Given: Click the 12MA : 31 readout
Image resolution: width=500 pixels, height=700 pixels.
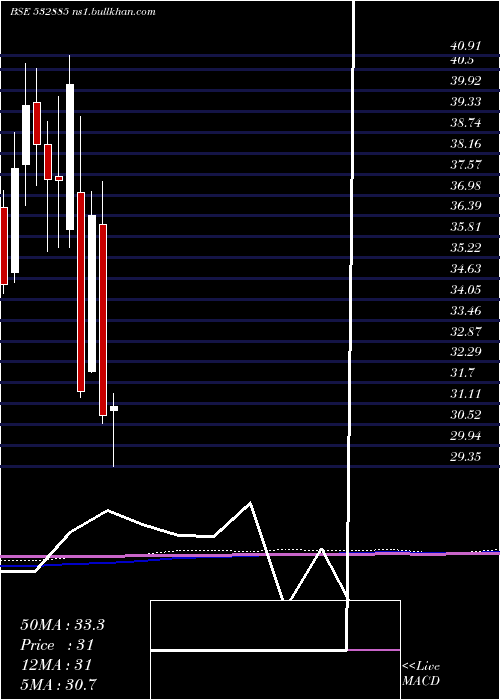Looking at the screenshot, I should [x=56, y=664].
